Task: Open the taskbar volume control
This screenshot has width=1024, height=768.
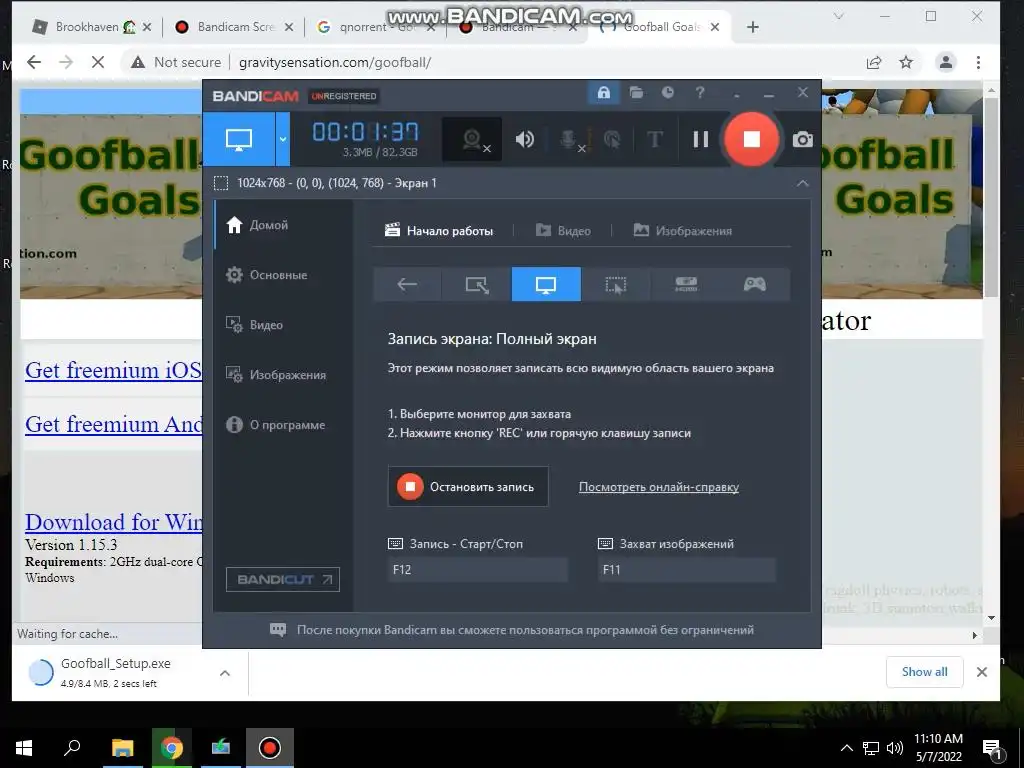Action: pyautogui.click(x=895, y=748)
